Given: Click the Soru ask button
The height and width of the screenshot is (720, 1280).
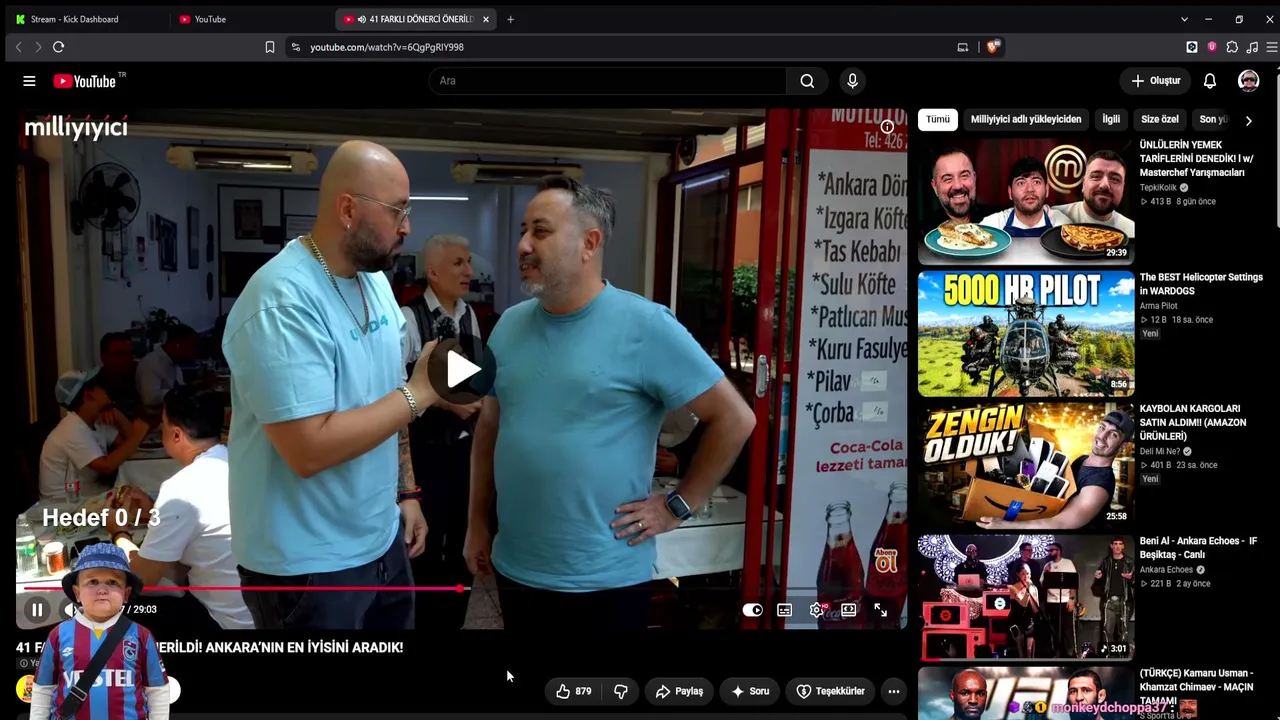Looking at the screenshot, I should [x=750, y=691].
